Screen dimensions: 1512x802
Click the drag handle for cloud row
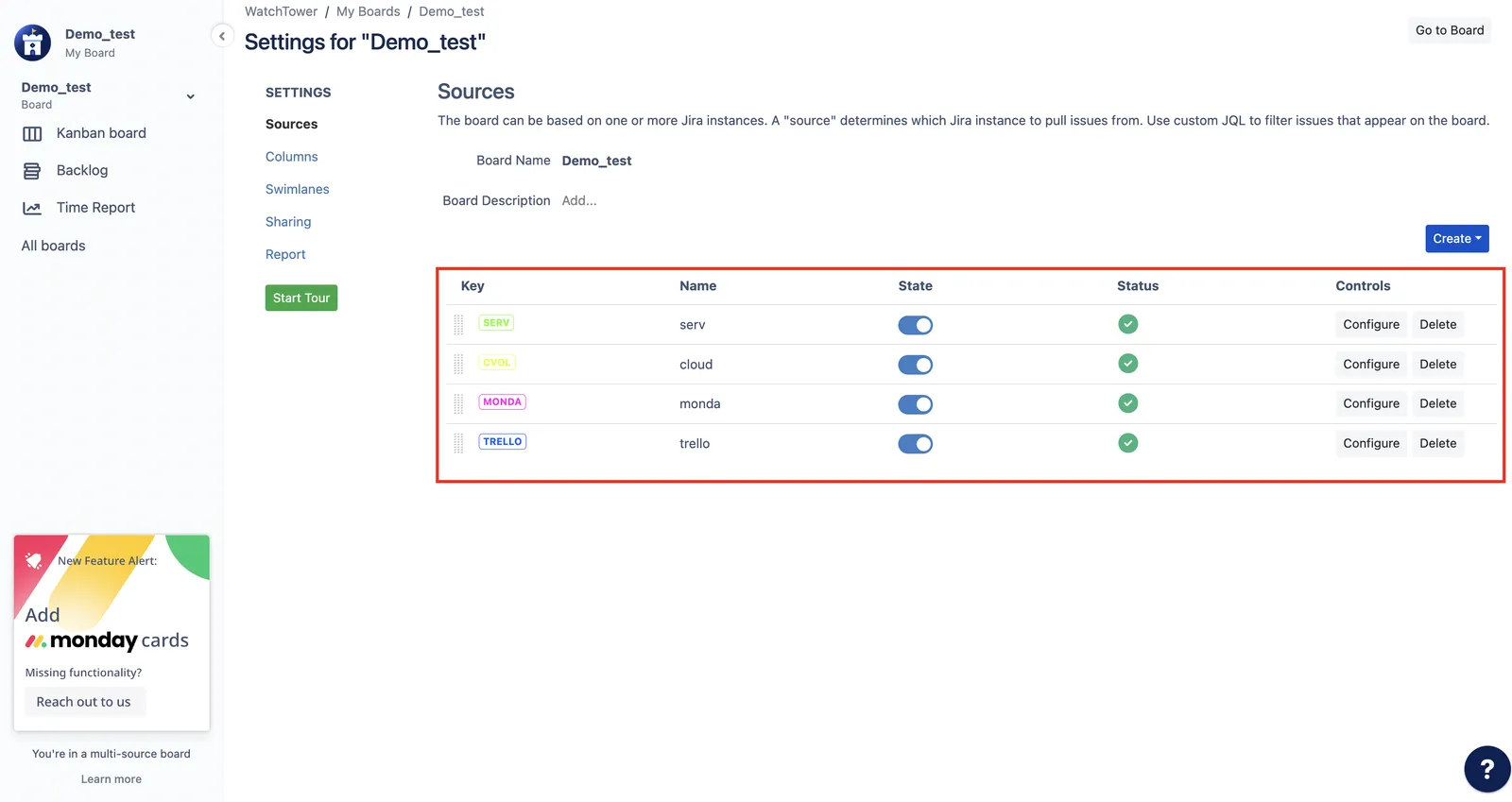458,365
